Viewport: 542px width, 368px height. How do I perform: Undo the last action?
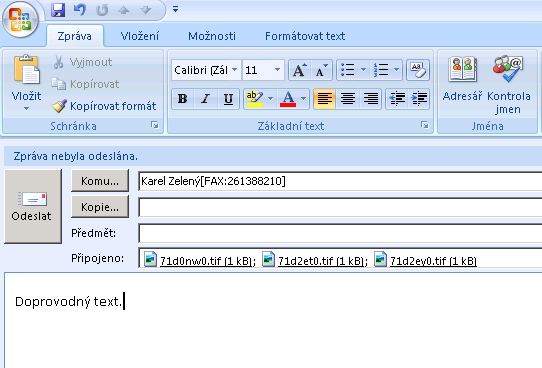pos(80,10)
